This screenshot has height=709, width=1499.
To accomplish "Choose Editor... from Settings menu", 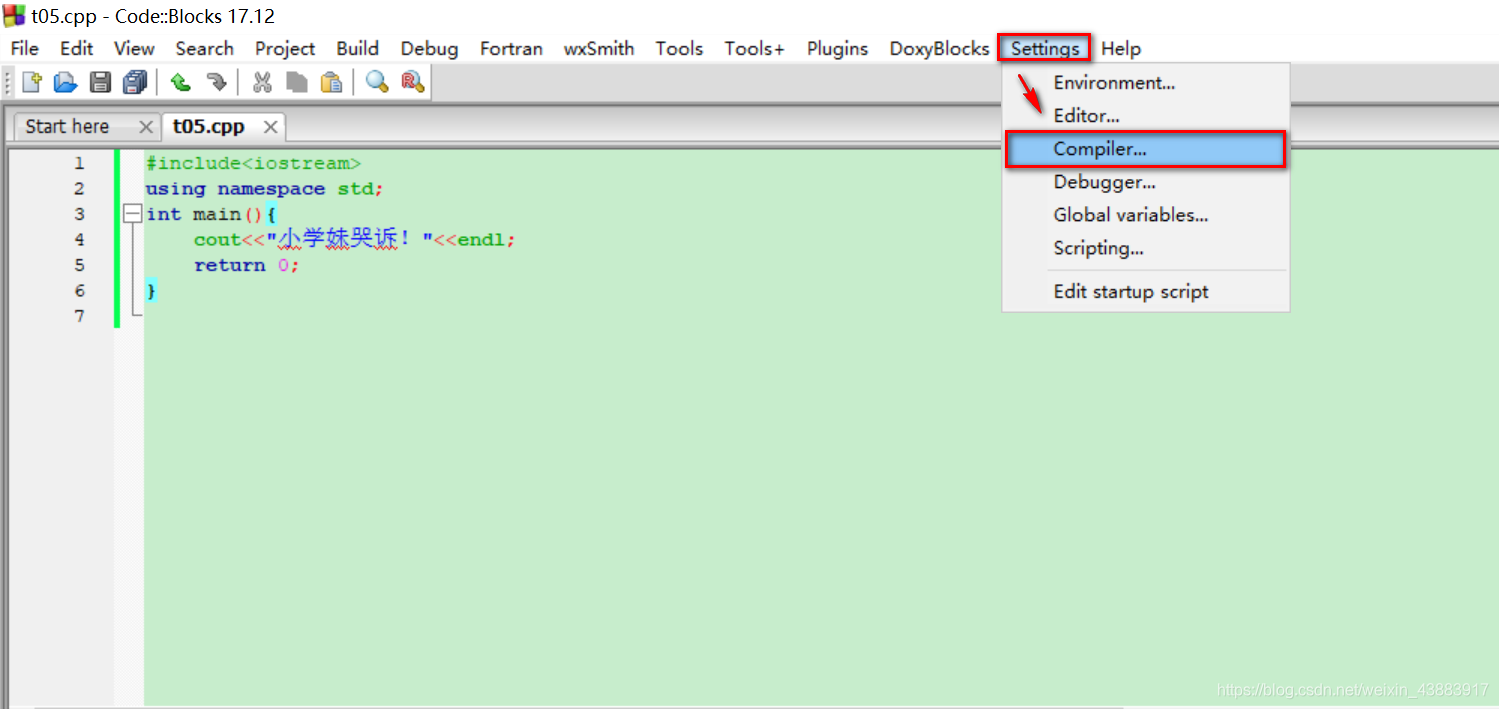I will click(1146, 116).
